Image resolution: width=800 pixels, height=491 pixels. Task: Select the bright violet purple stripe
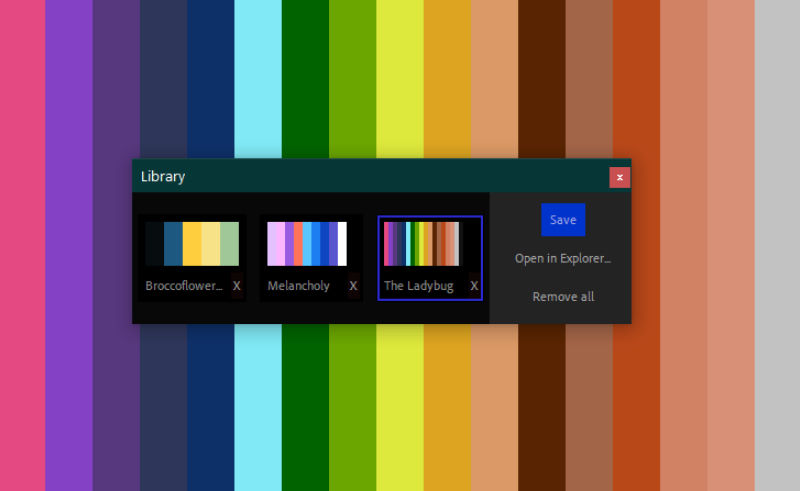coord(69,80)
